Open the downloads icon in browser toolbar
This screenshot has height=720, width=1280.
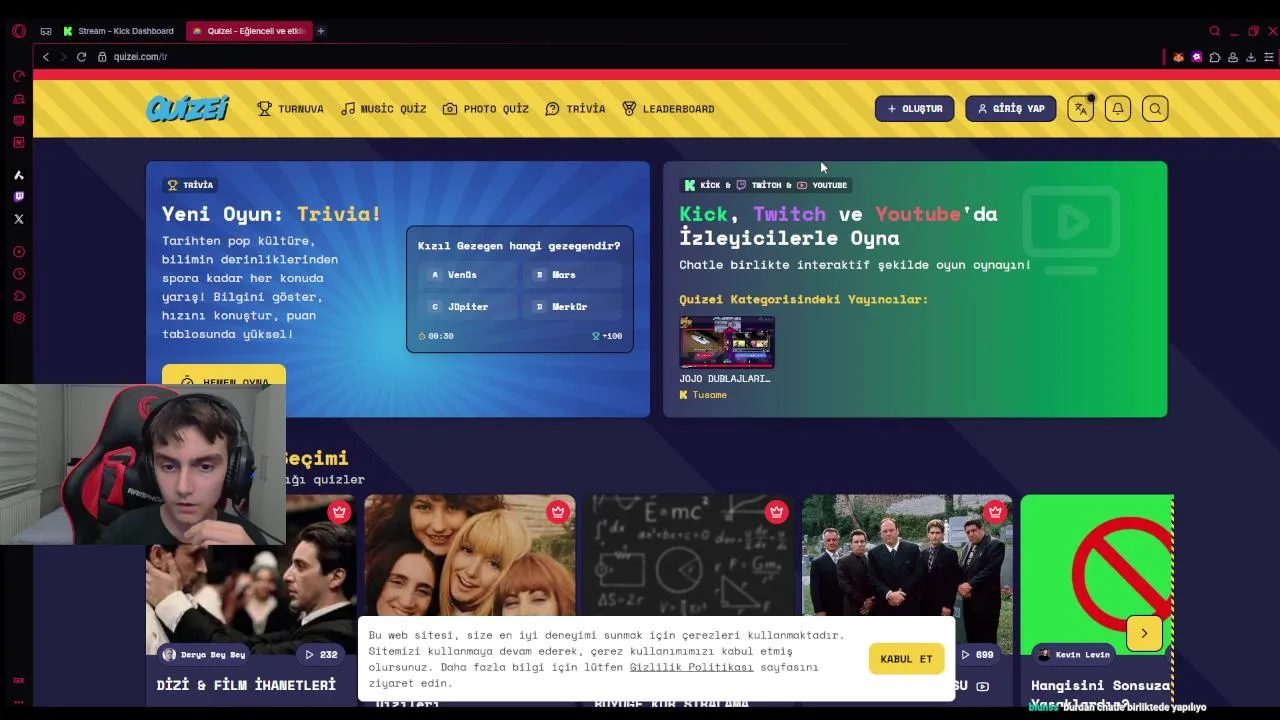(x=1251, y=57)
